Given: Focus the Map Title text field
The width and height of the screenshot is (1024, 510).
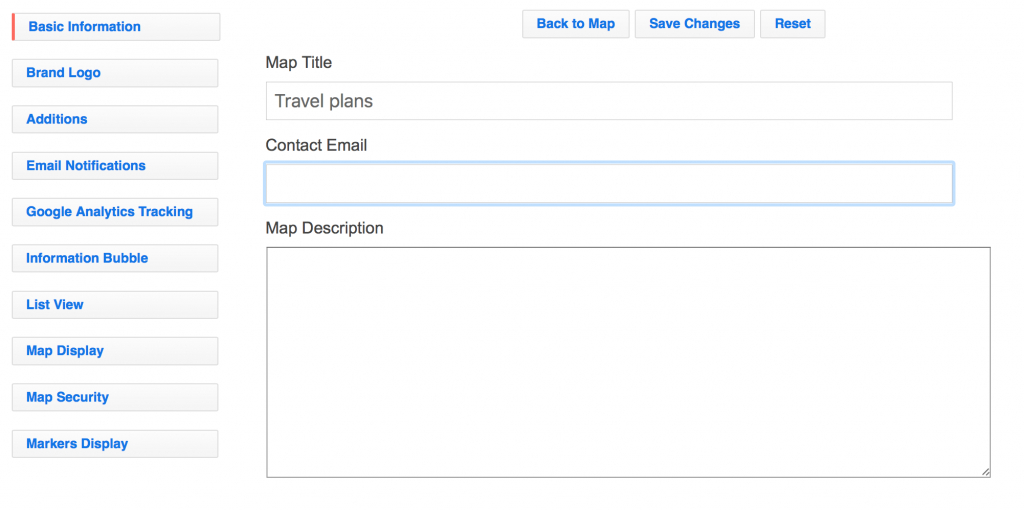Looking at the screenshot, I should point(608,101).
